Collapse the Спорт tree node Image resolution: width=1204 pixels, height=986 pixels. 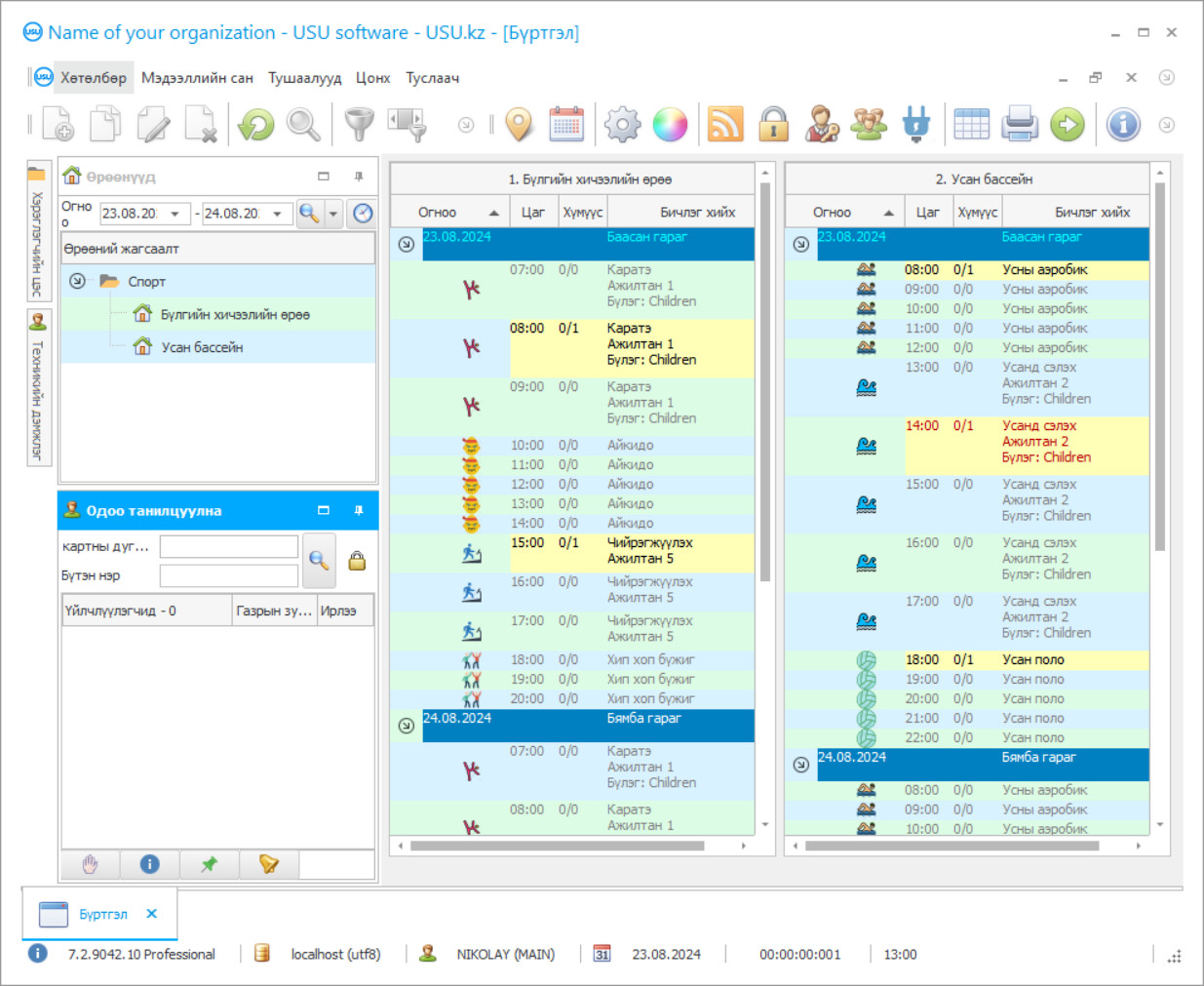click(77, 281)
